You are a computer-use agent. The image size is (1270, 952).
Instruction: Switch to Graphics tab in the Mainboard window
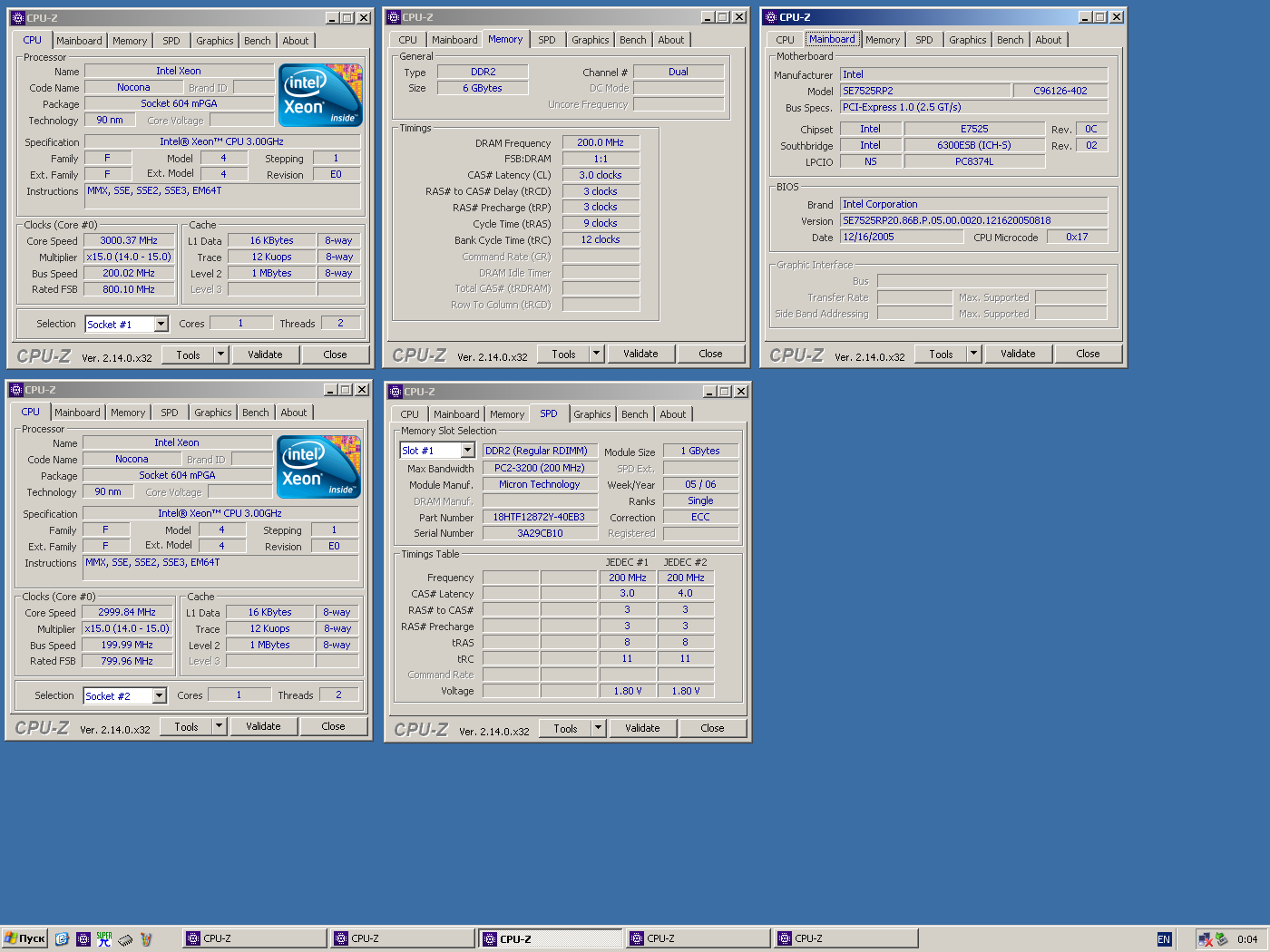968,40
